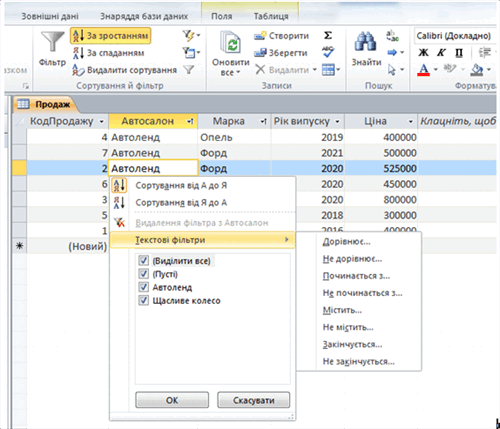The image size is (500, 429).
Task: Click the large Фільтр funnel icon
Action: click(52, 42)
